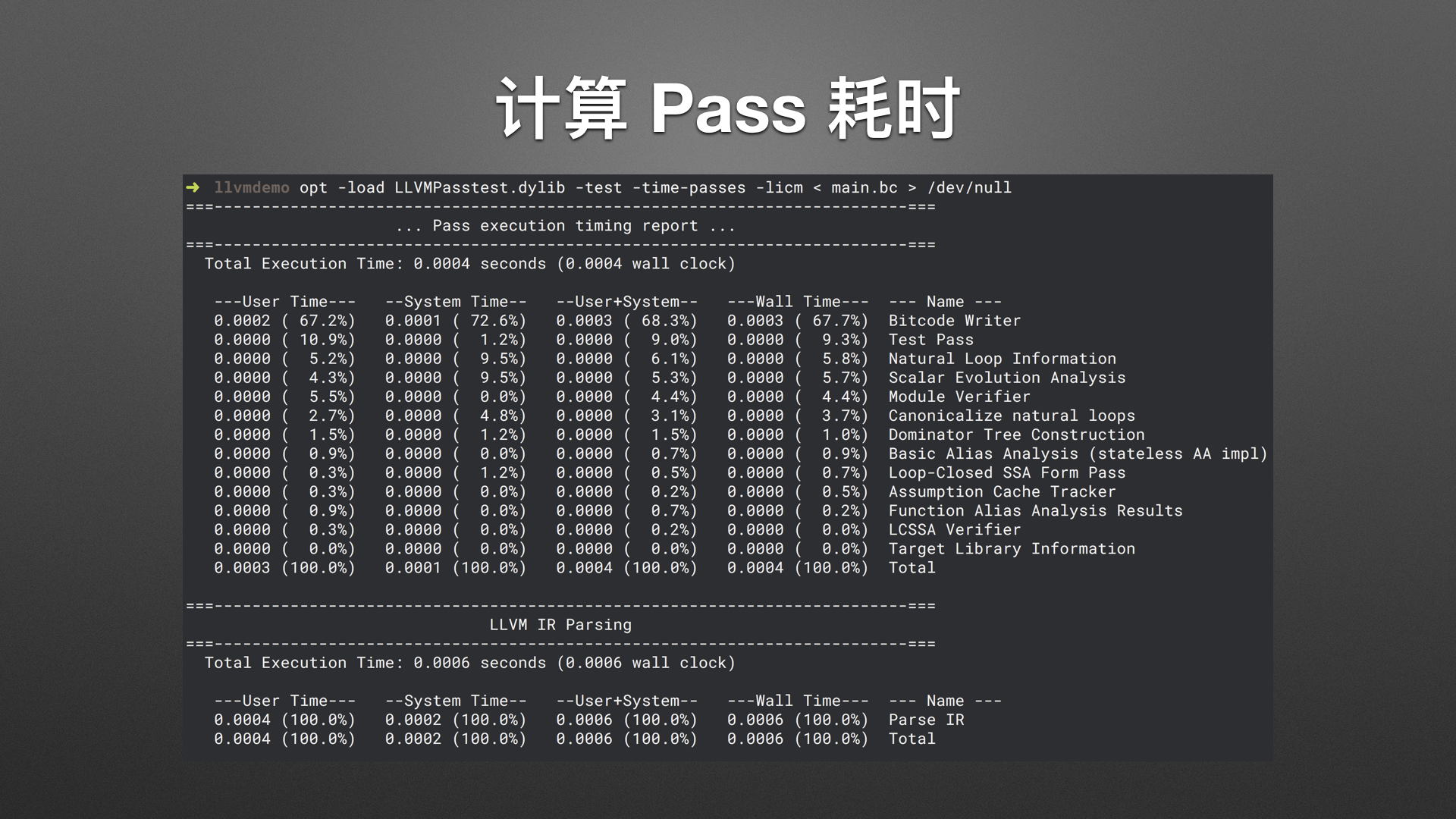Click the llvmdemo directory name in prompt

[x=251, y=187]
